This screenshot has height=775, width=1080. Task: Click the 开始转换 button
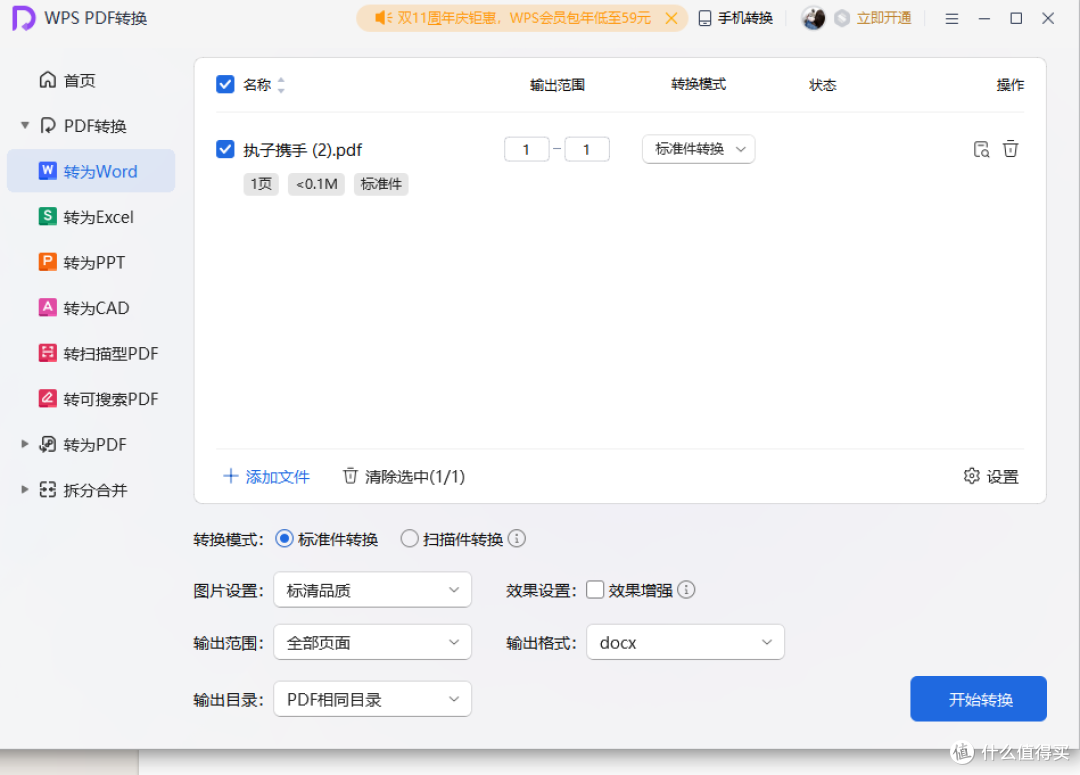coord(978,699)
